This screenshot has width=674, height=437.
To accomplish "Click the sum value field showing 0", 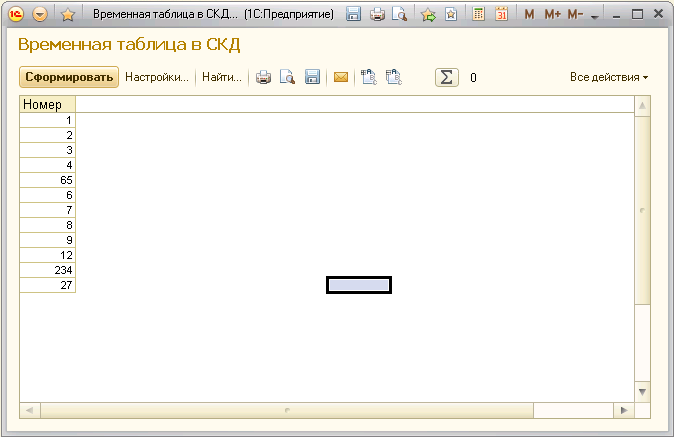I will point(473,78).
